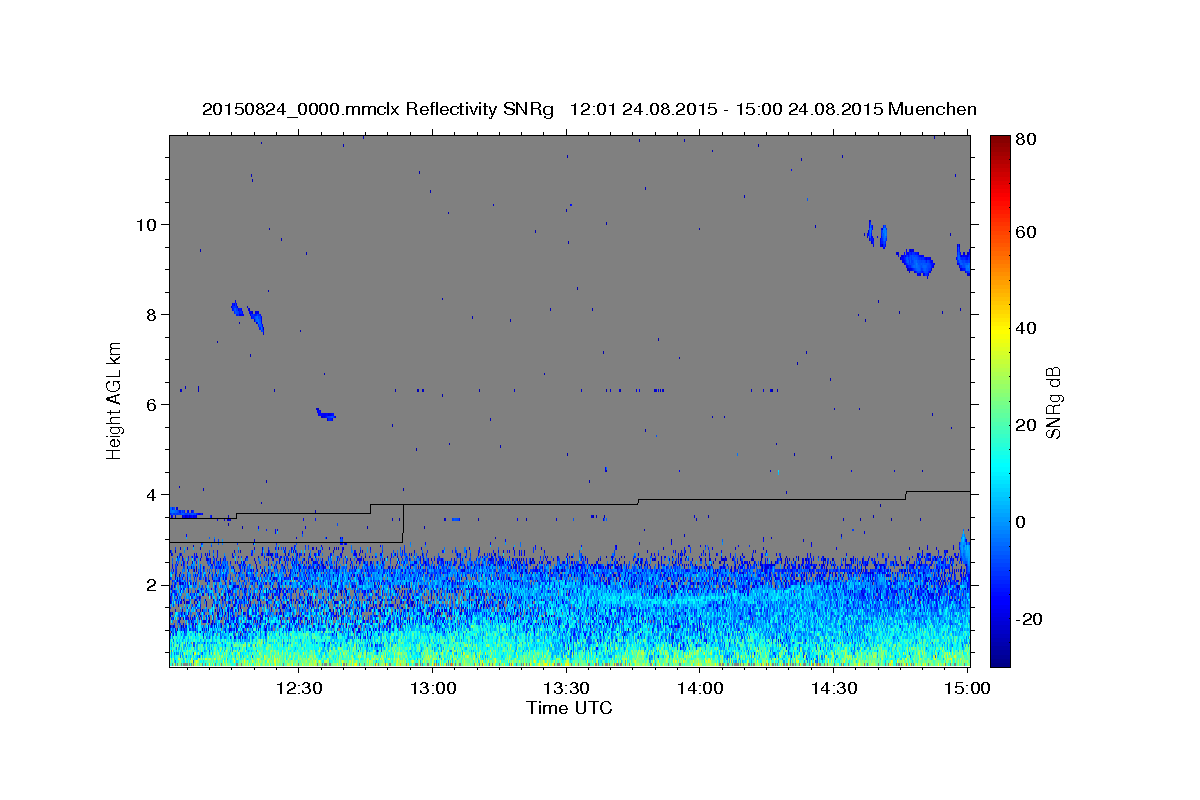Click the 15:00 time tick label
The image size is (1200, 800).
point(967,688)
